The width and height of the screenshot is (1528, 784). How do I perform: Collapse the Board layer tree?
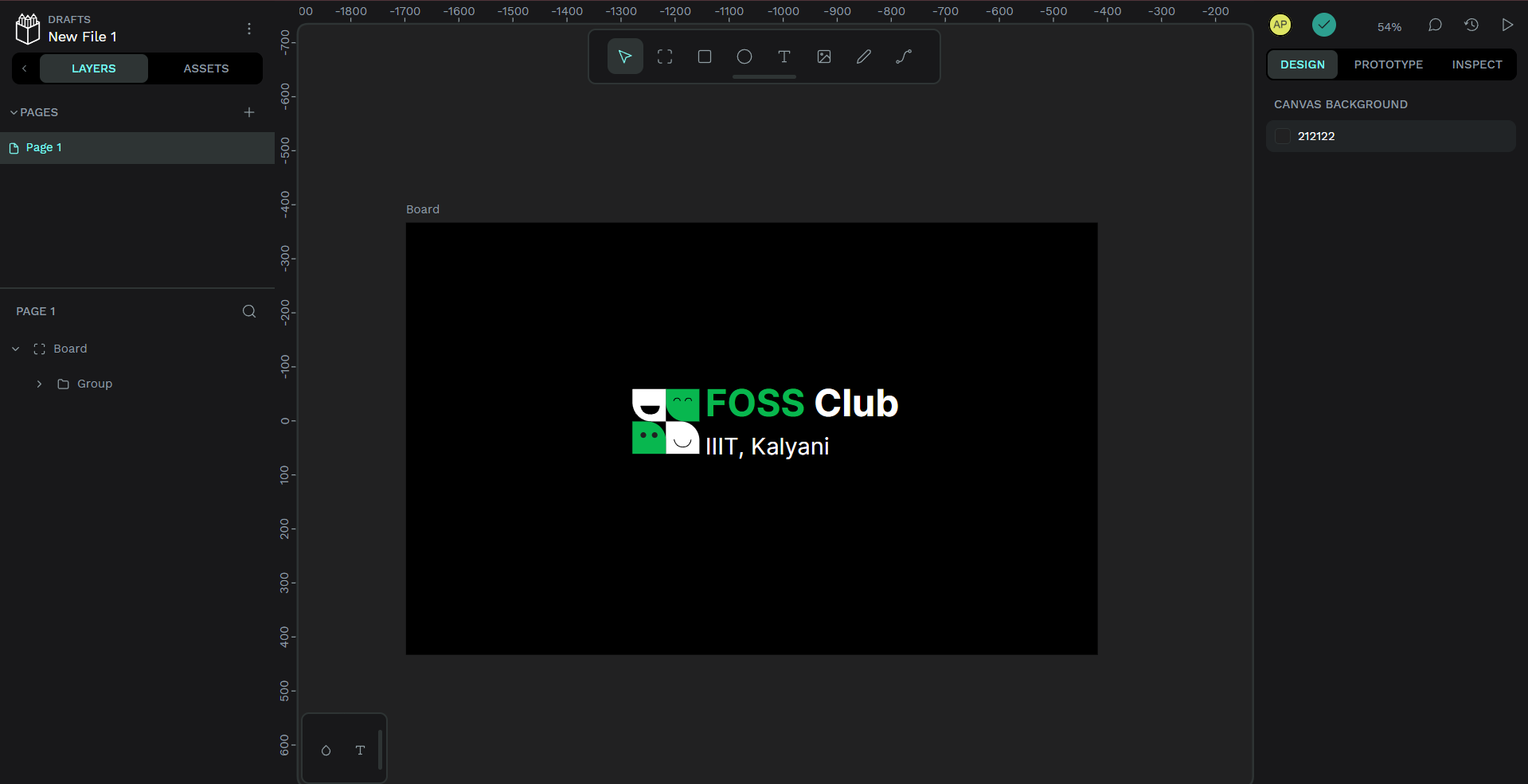[x=15, y=349]
